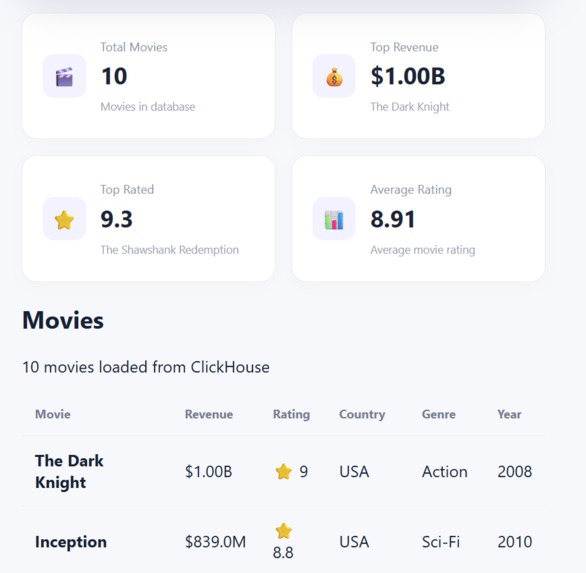Click the Movies in database caption
This screenshot has width=586, height=573.
pyautogui.click(x=148, y=107)
